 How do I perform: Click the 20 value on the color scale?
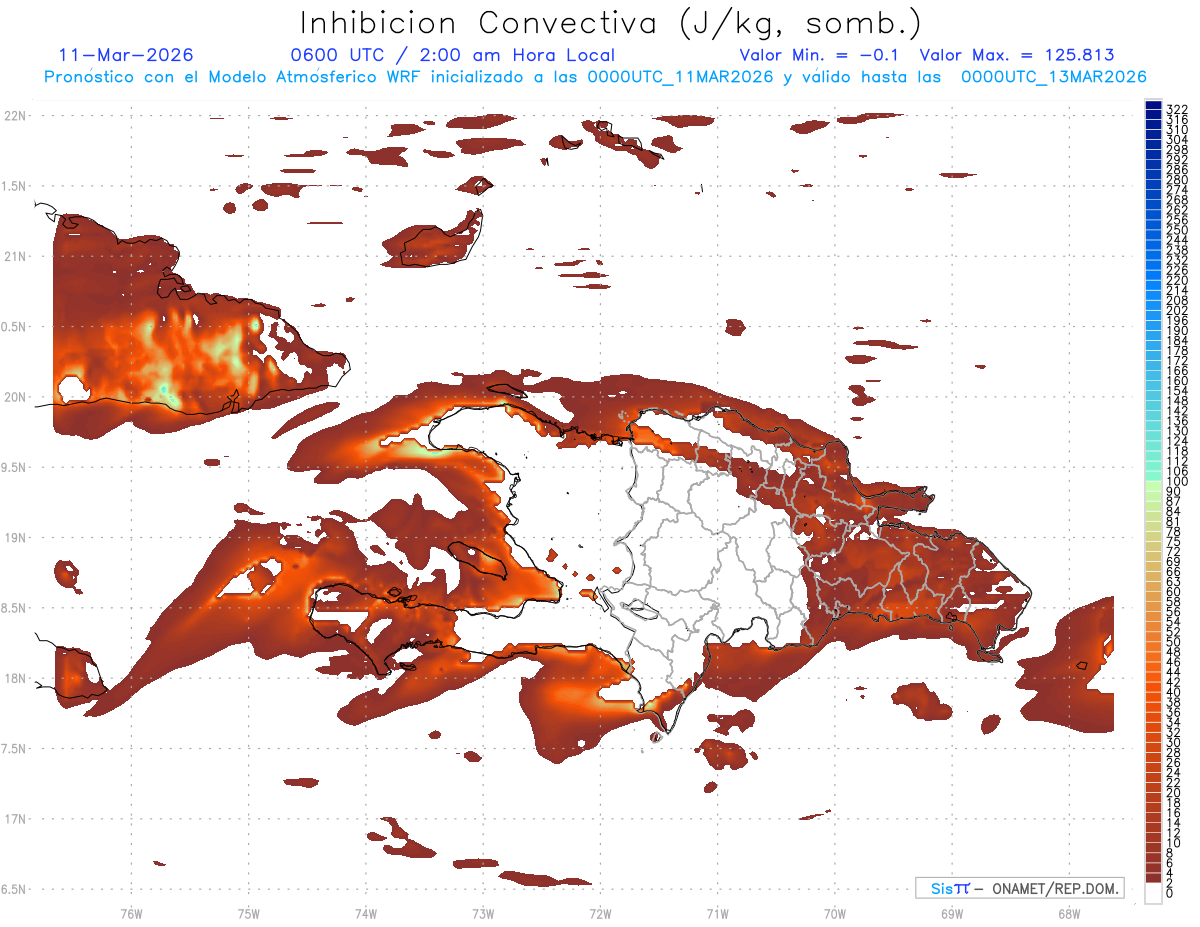pyautogui.click(x=1174, y=792)
